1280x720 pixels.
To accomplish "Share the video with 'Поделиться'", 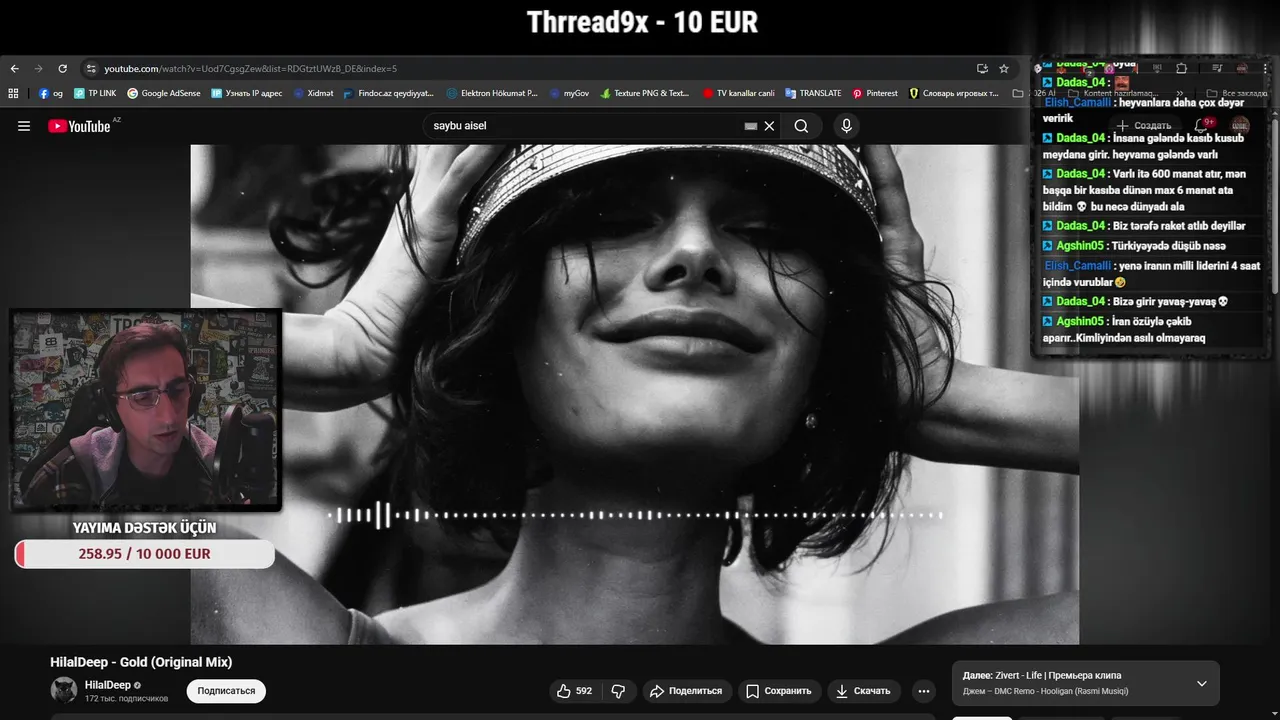I will pyautogui.click(x=686, y=691).
